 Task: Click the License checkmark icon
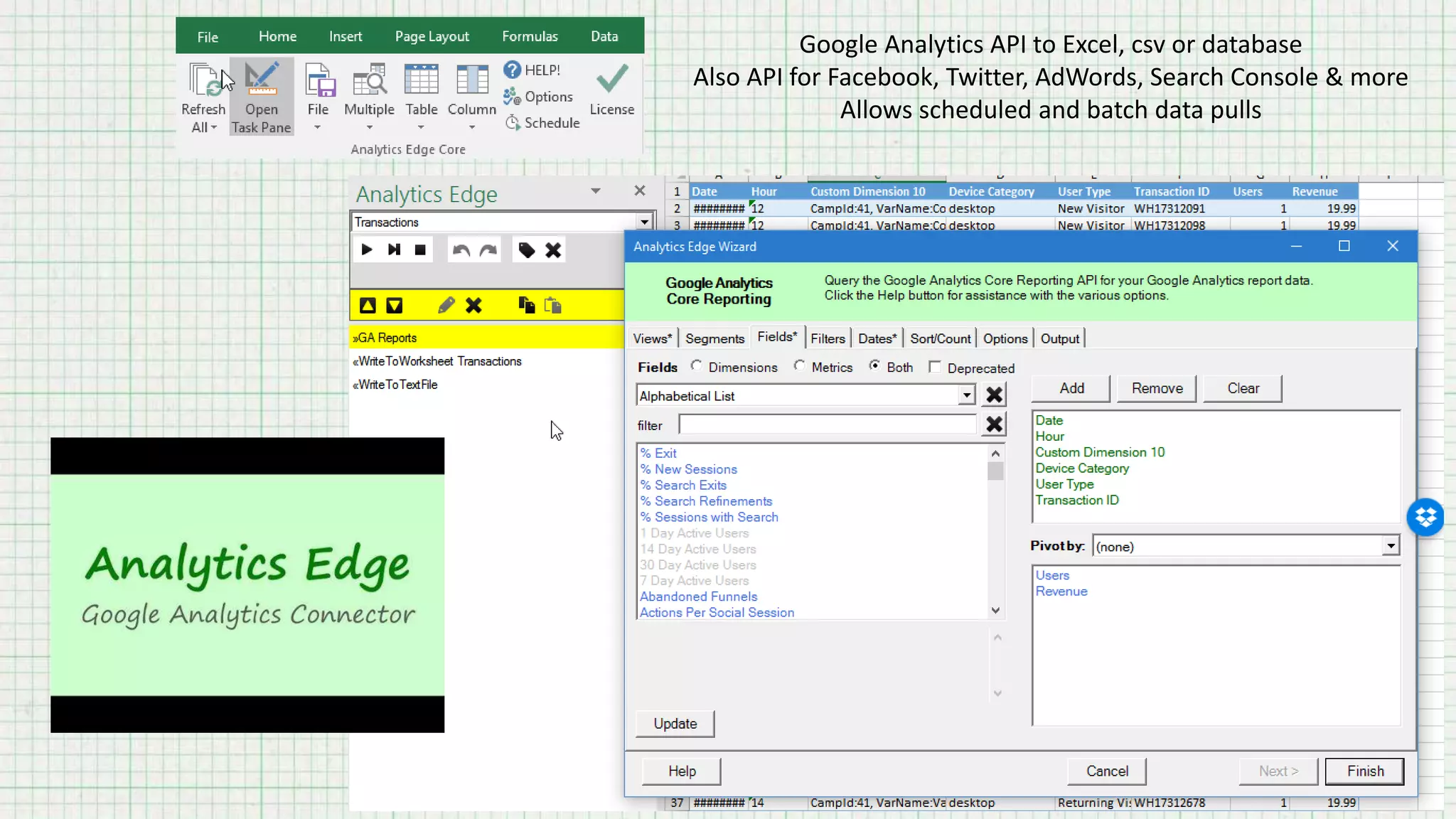click(612, 78)
